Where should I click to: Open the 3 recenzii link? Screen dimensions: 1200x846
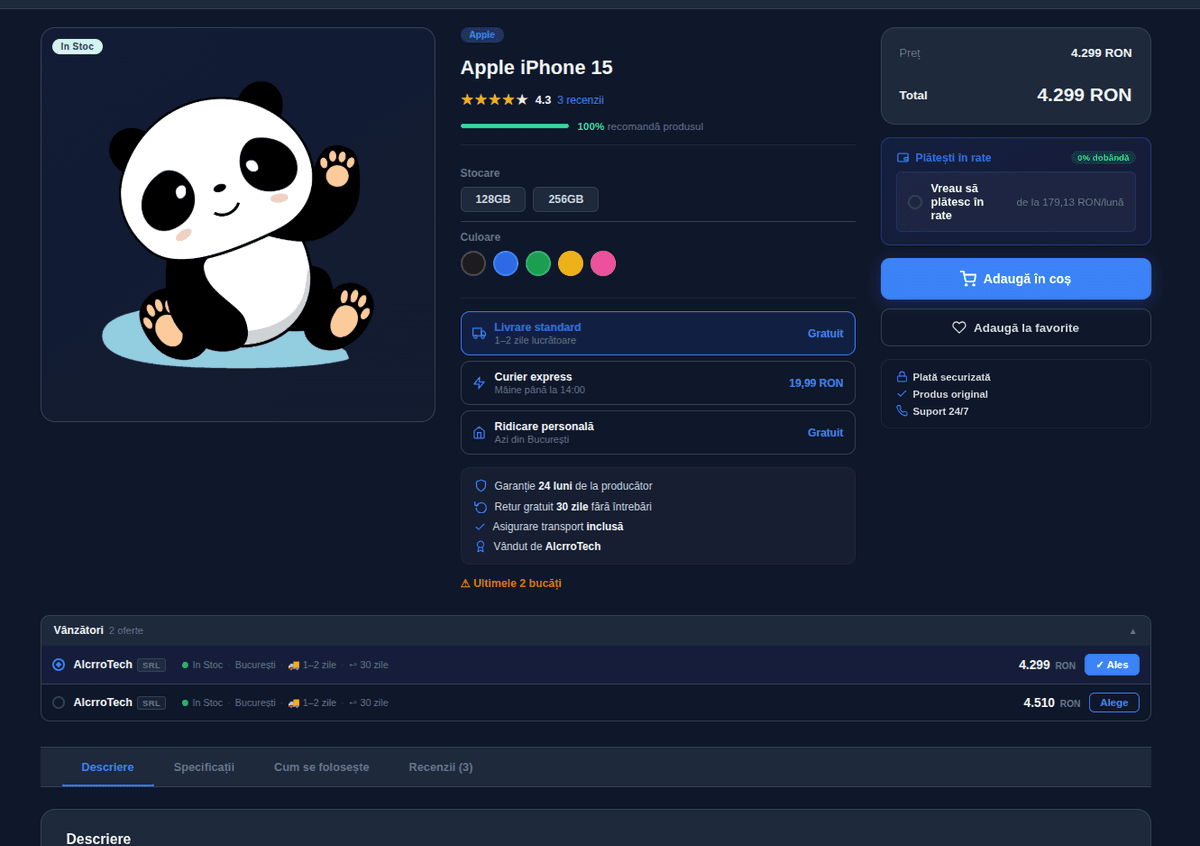[580, 100]
